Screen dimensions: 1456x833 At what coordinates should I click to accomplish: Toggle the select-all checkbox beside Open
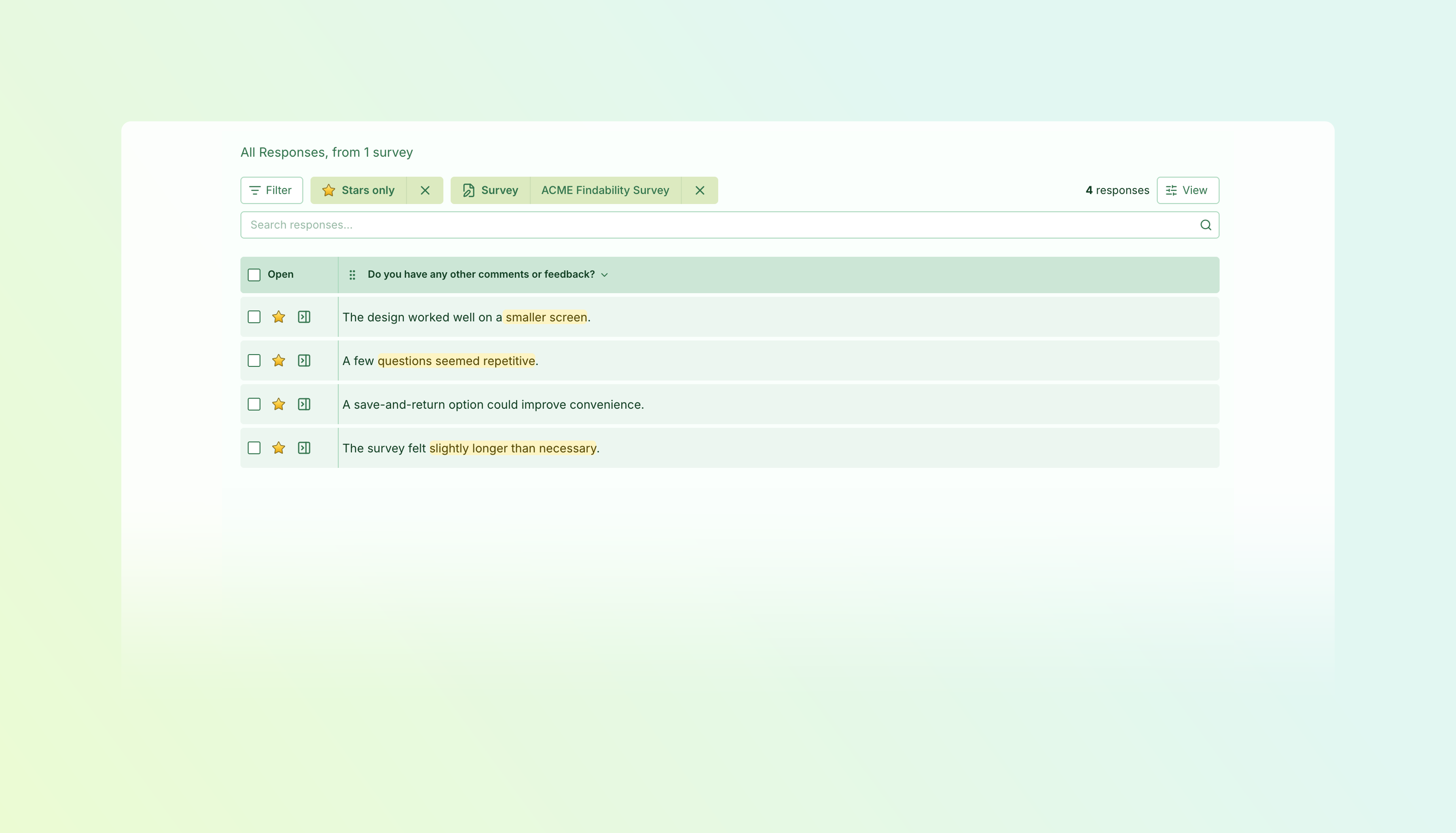pyautogui.click(x=254, y=275)
